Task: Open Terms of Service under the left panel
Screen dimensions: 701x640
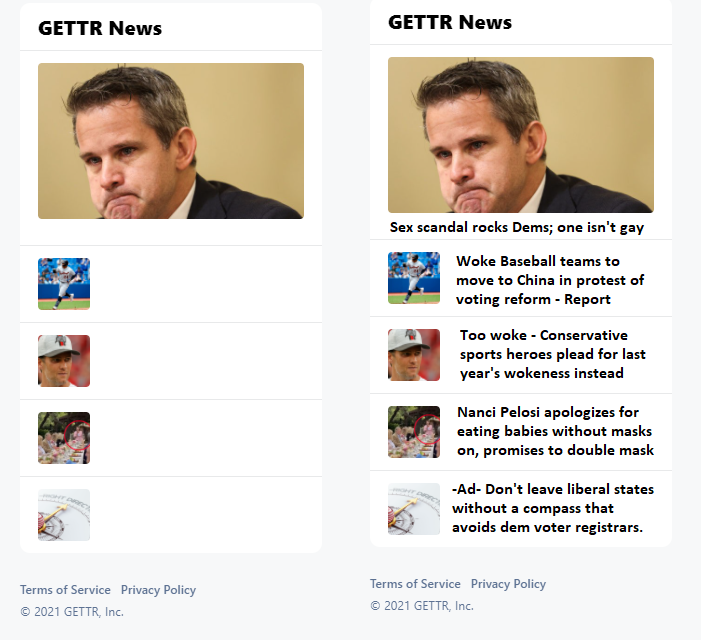Action: [65, 590]
